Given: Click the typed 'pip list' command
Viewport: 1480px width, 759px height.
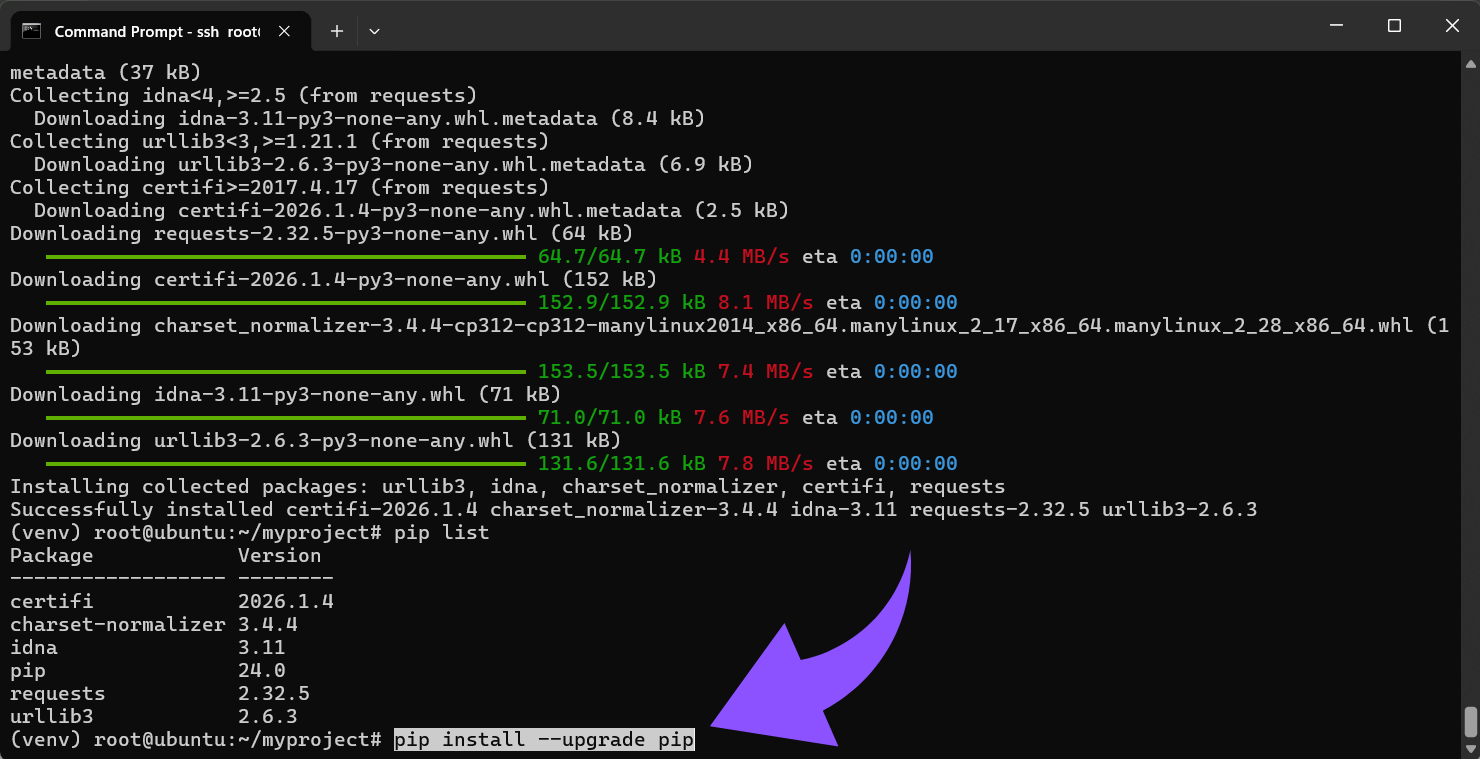Looking at the screenshot, I should click(441, 533).
